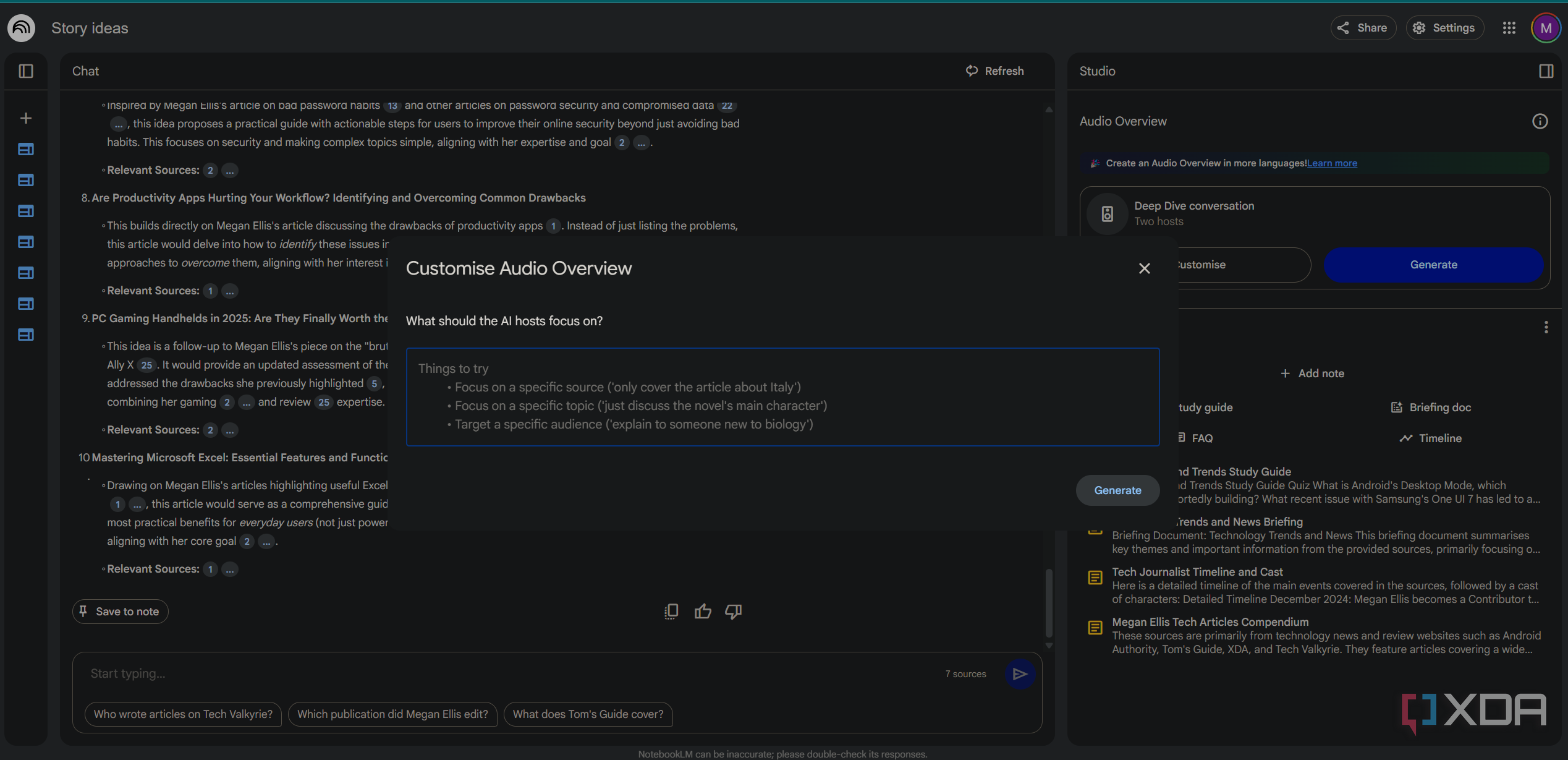Give thumbs down to response
The image size is (1568, 760).
click(x=734, y=612)
